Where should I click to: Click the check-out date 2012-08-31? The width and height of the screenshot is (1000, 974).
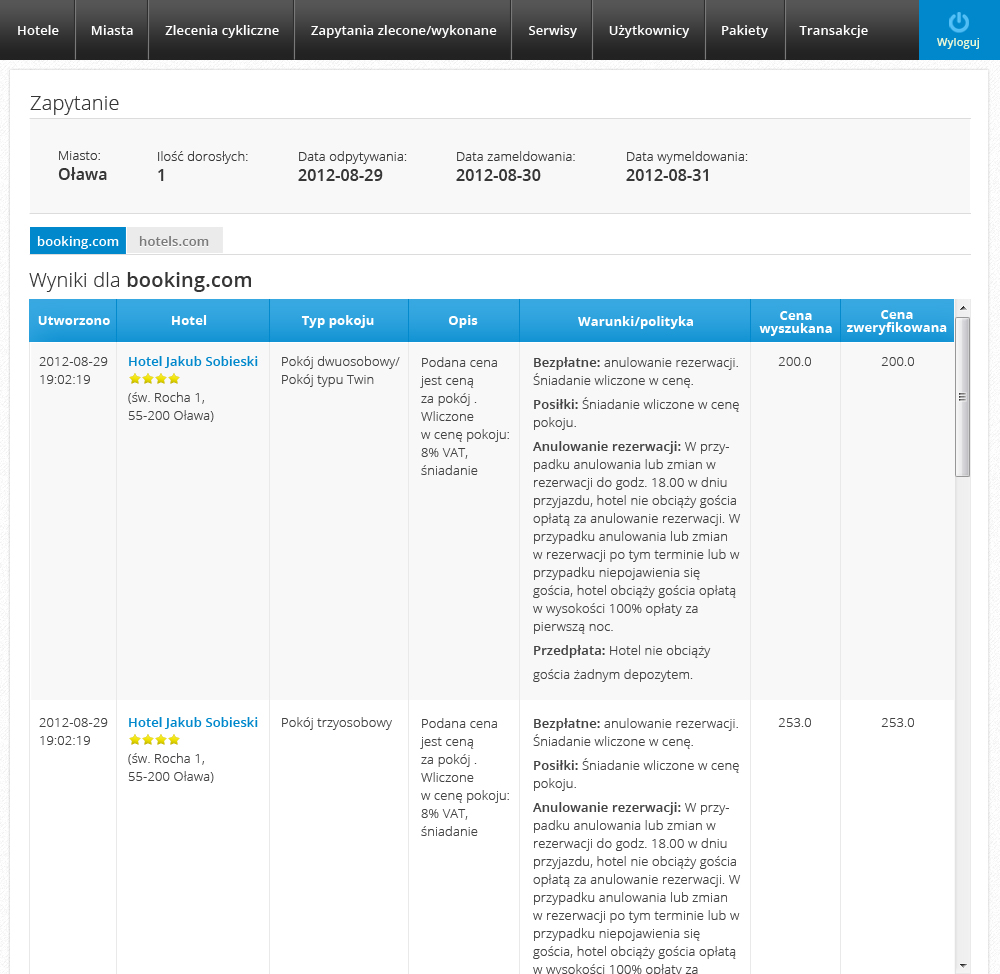(x=668, y=175)
